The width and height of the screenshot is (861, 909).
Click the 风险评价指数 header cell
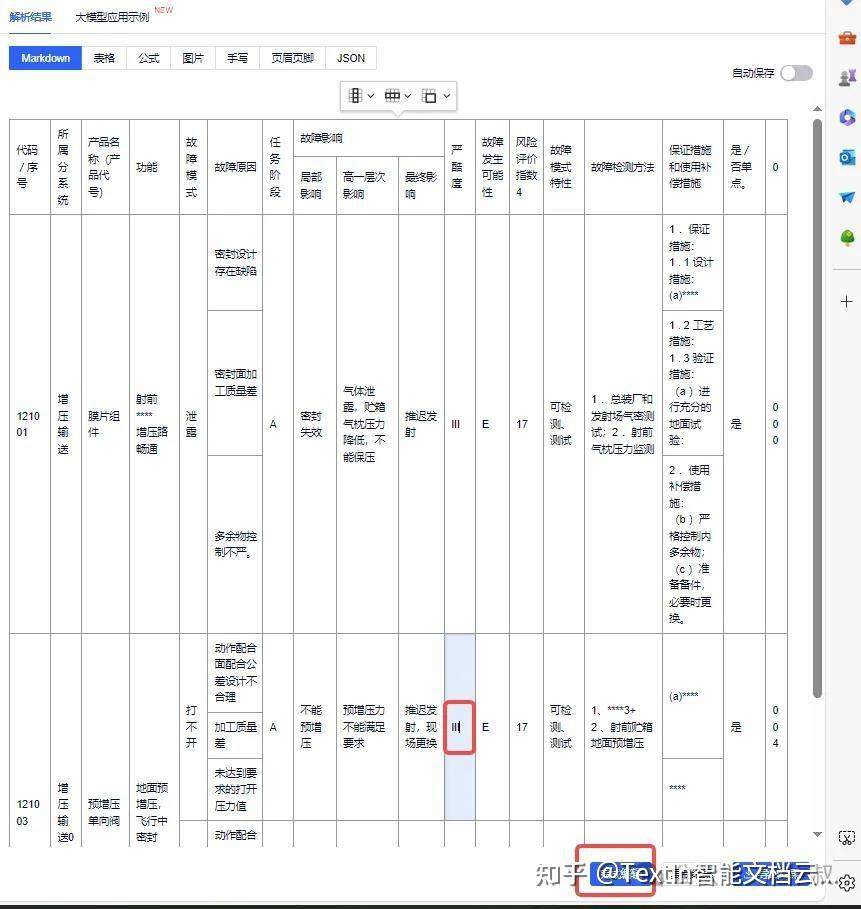pyautogui.click(x=526, y=167)
